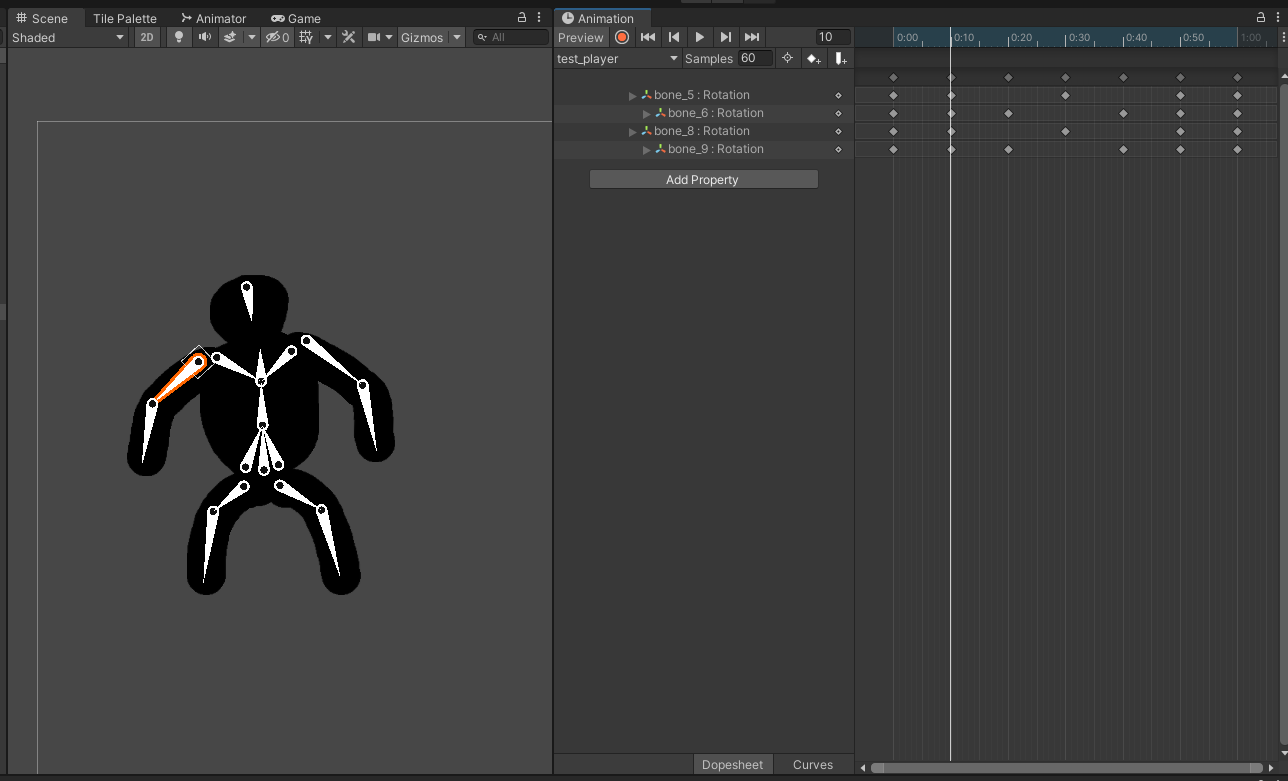Add an animation event with the event marker icon
The image size is (1288, 781).
(x=840, y=58)
